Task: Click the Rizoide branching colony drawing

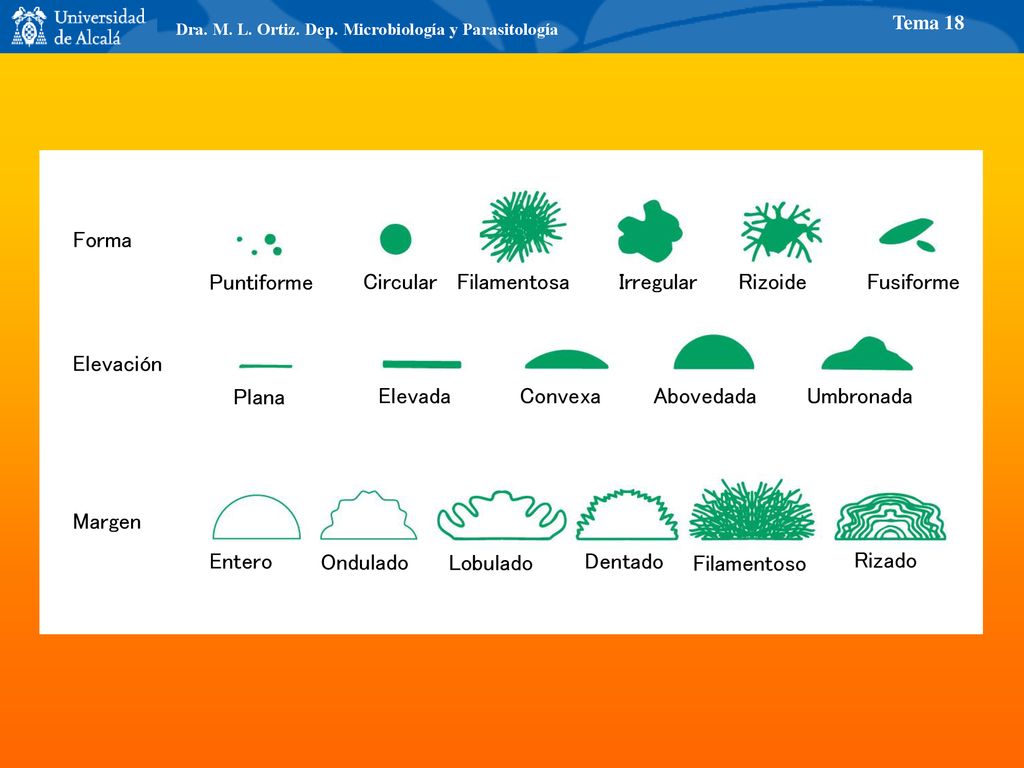Action: 781,231
